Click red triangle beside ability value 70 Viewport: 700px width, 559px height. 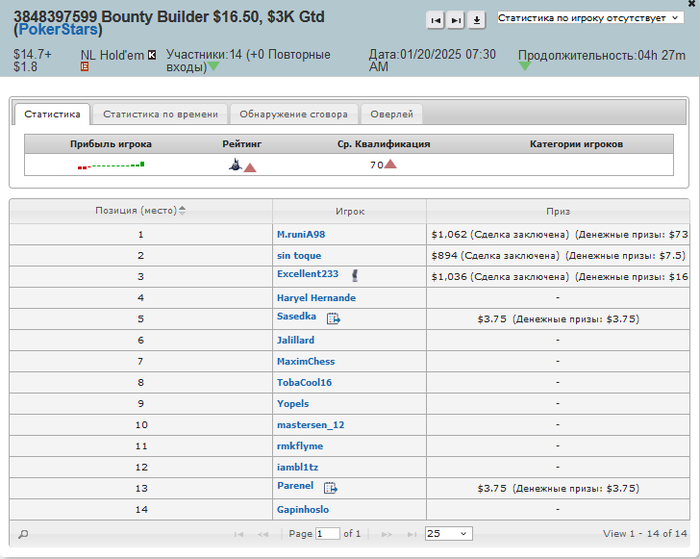pyautogui.click(x=391, y=164)
